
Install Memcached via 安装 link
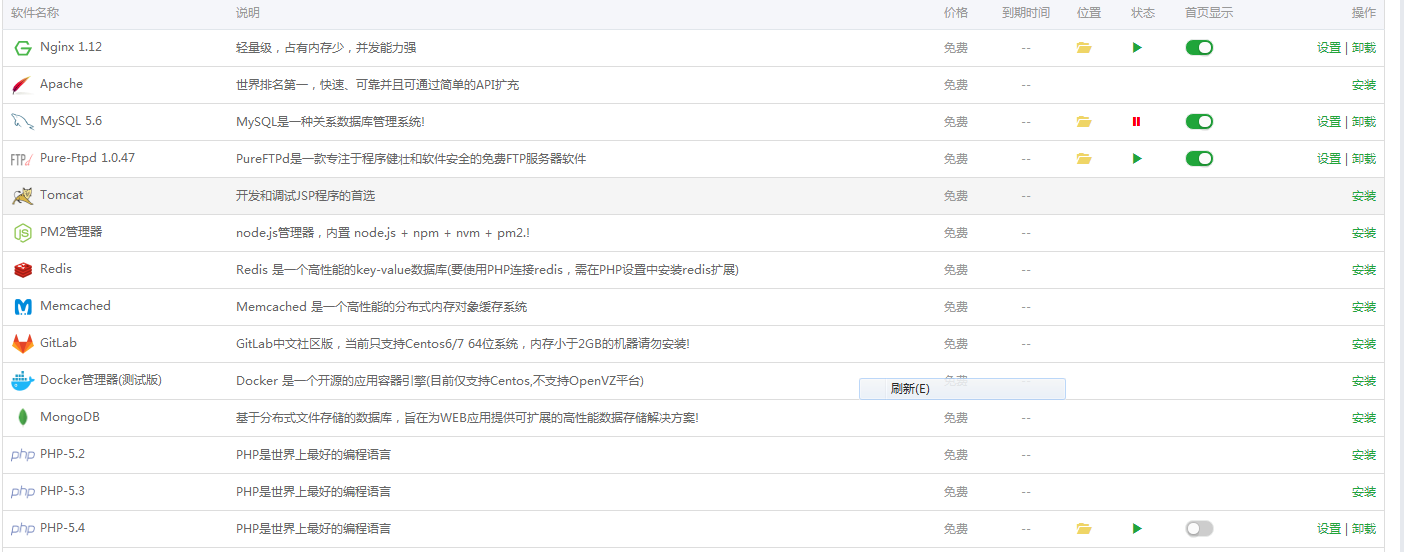[x=1364, y=307]
